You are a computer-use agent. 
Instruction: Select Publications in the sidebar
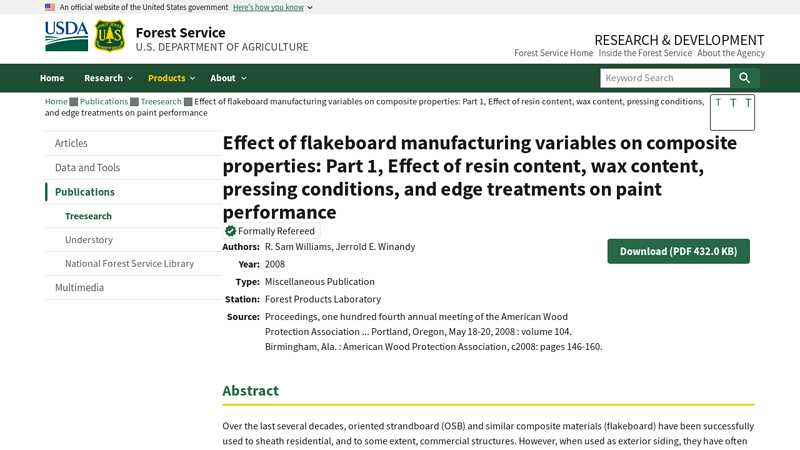click(134, 192)
